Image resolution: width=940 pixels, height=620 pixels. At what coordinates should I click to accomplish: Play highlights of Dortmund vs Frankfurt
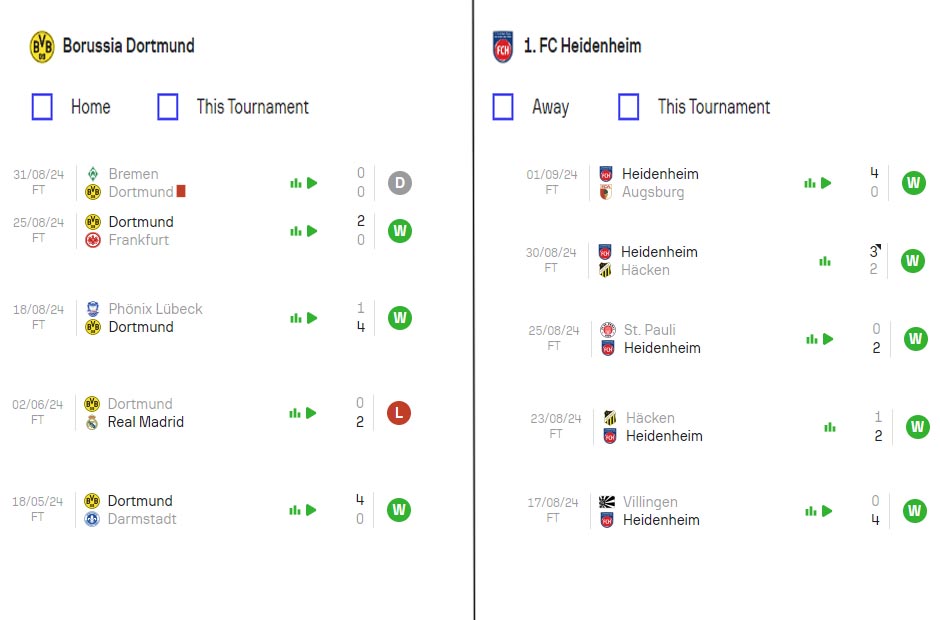pos(312,231)
